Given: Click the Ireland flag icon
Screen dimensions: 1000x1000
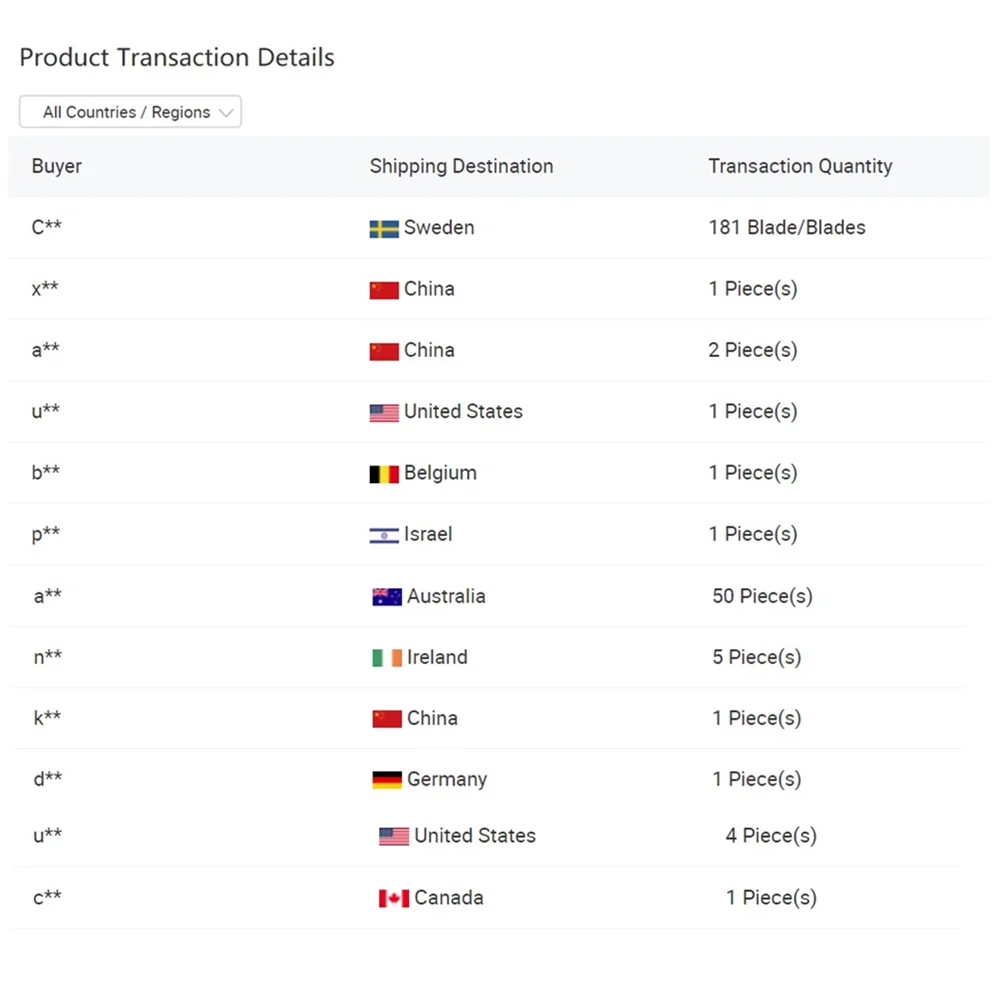Looking at the screenshot, I should [x=387, y=658].
